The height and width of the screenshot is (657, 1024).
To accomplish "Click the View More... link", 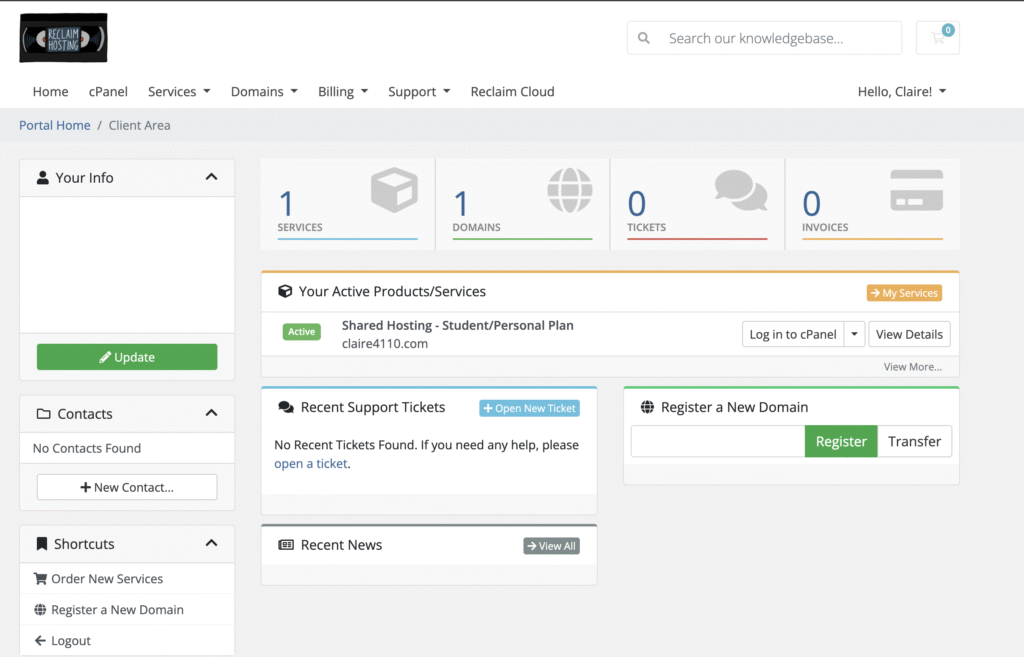I will coord(912,367).
